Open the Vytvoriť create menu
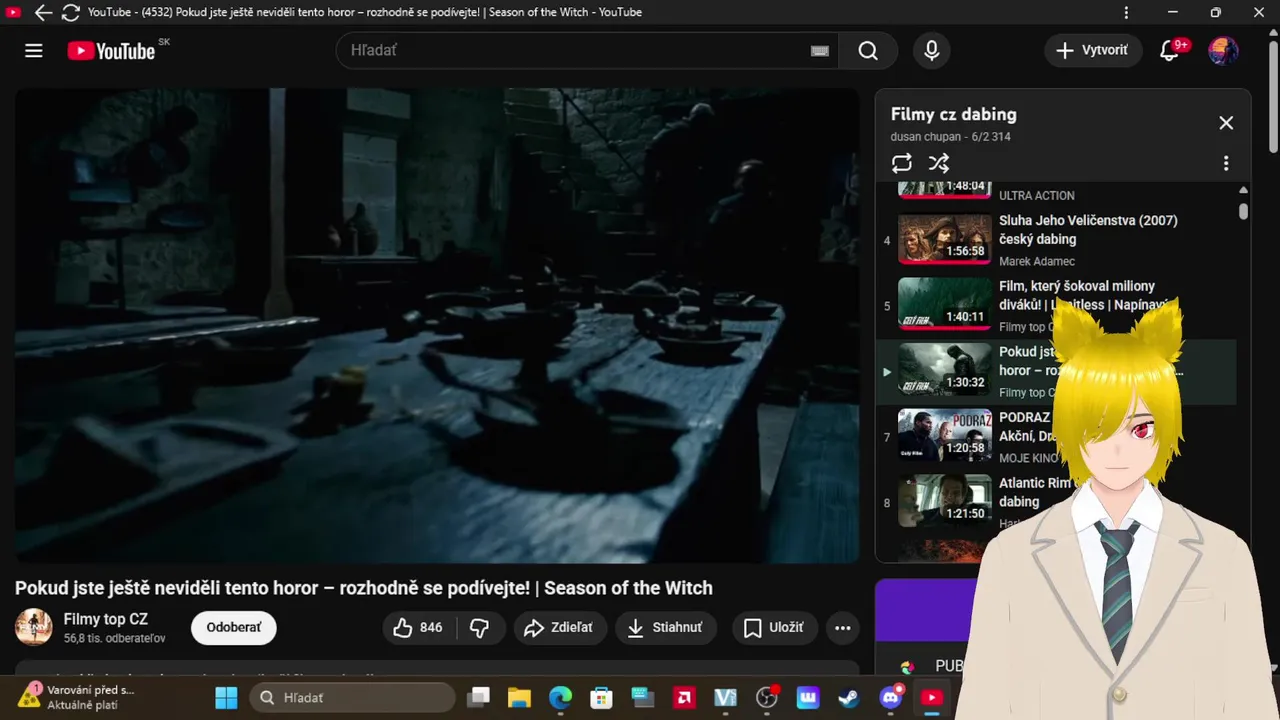Viewport: 1280px width, 720px height. (x=1093, y=51)
